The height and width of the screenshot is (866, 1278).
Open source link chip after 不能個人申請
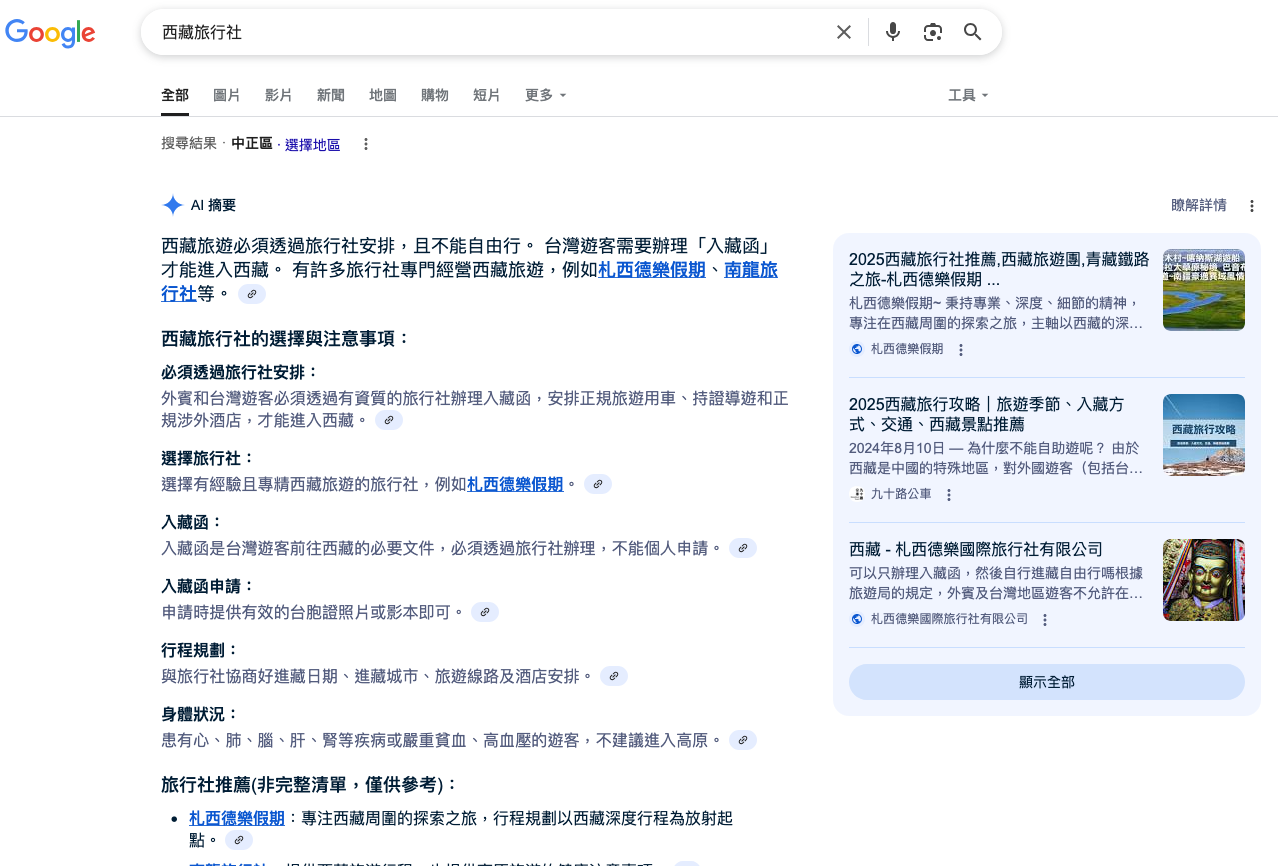pos(743,548)
